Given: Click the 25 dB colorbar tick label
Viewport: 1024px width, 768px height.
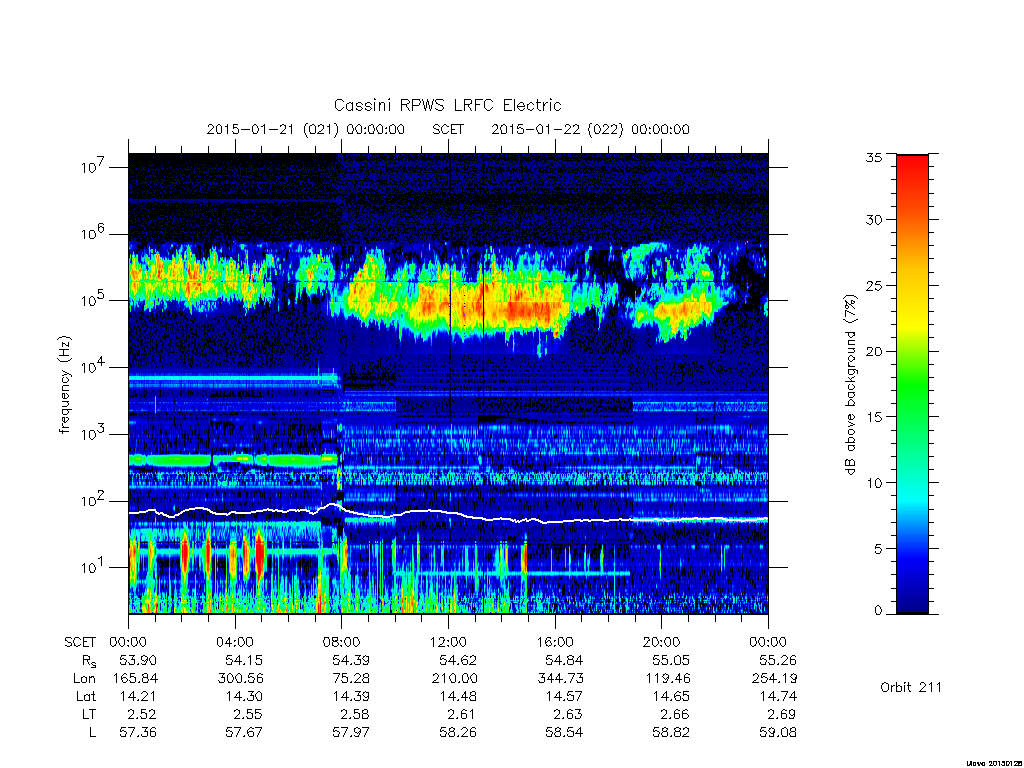Looking at the screenshot, I should click(874, 285).
